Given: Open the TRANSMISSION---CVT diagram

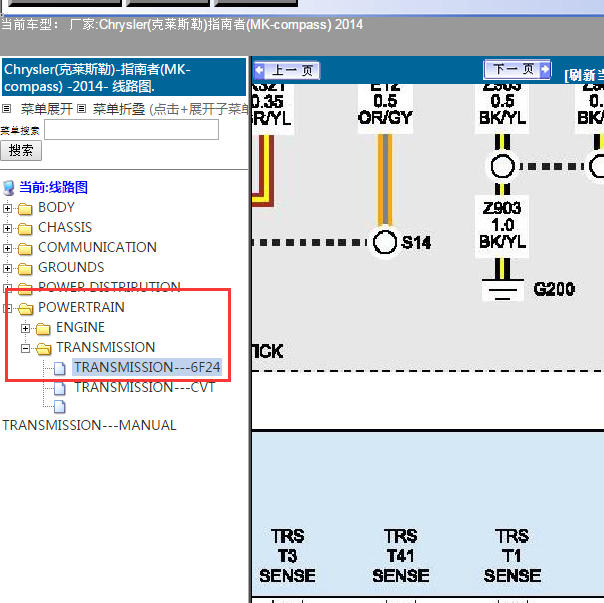Looking at the screenshot, I should (x=144, y=387).
